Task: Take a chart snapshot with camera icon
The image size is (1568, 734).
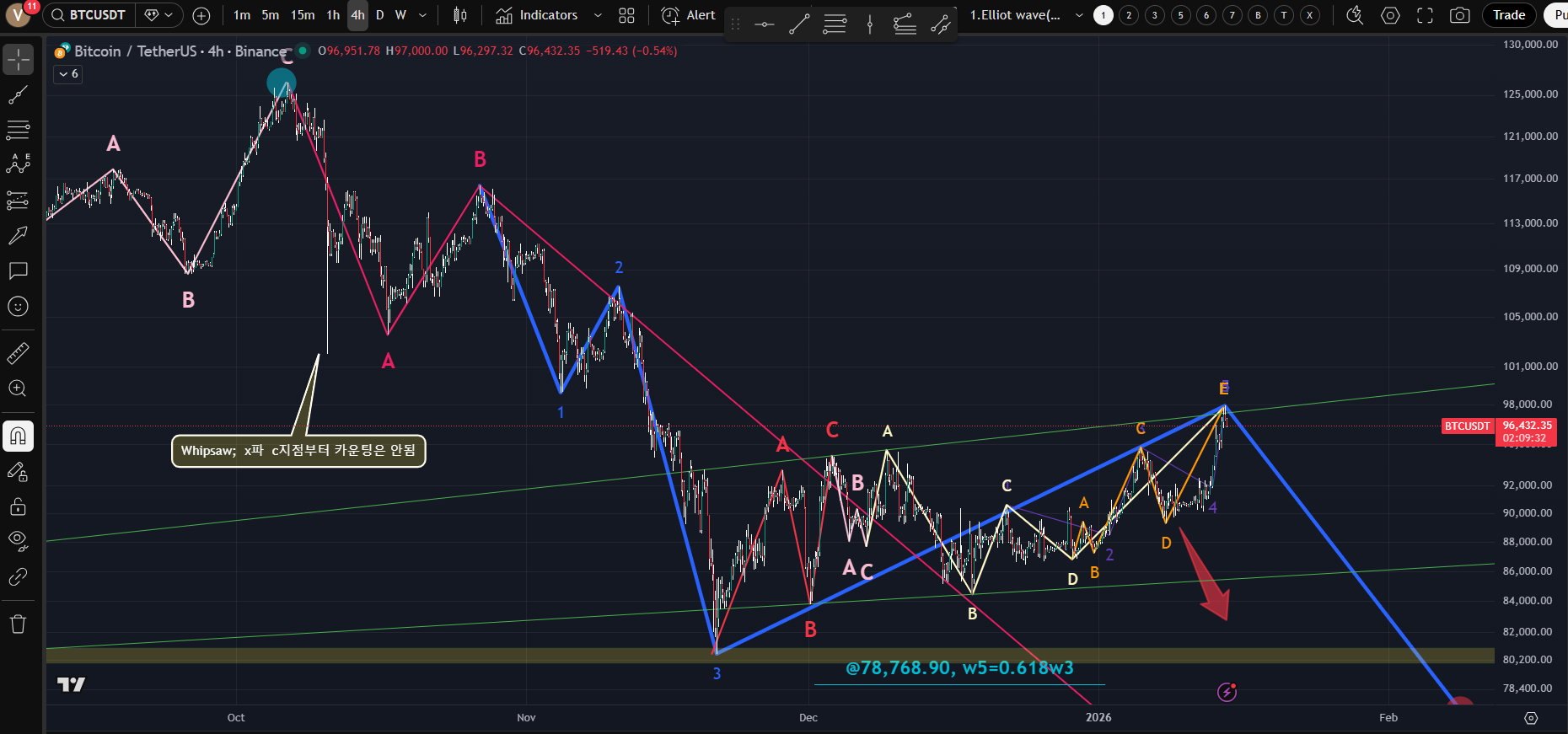Action: point(1459,15)
